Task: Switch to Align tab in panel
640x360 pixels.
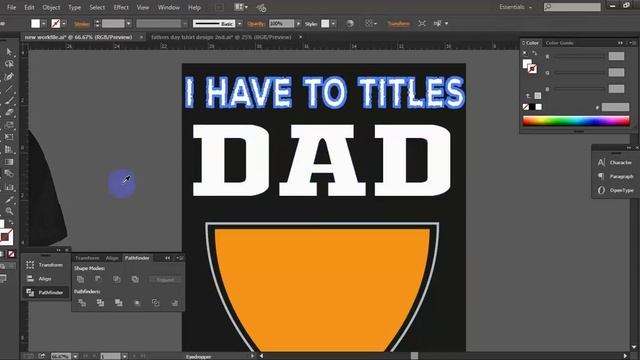Action: (x=112, y=258)
